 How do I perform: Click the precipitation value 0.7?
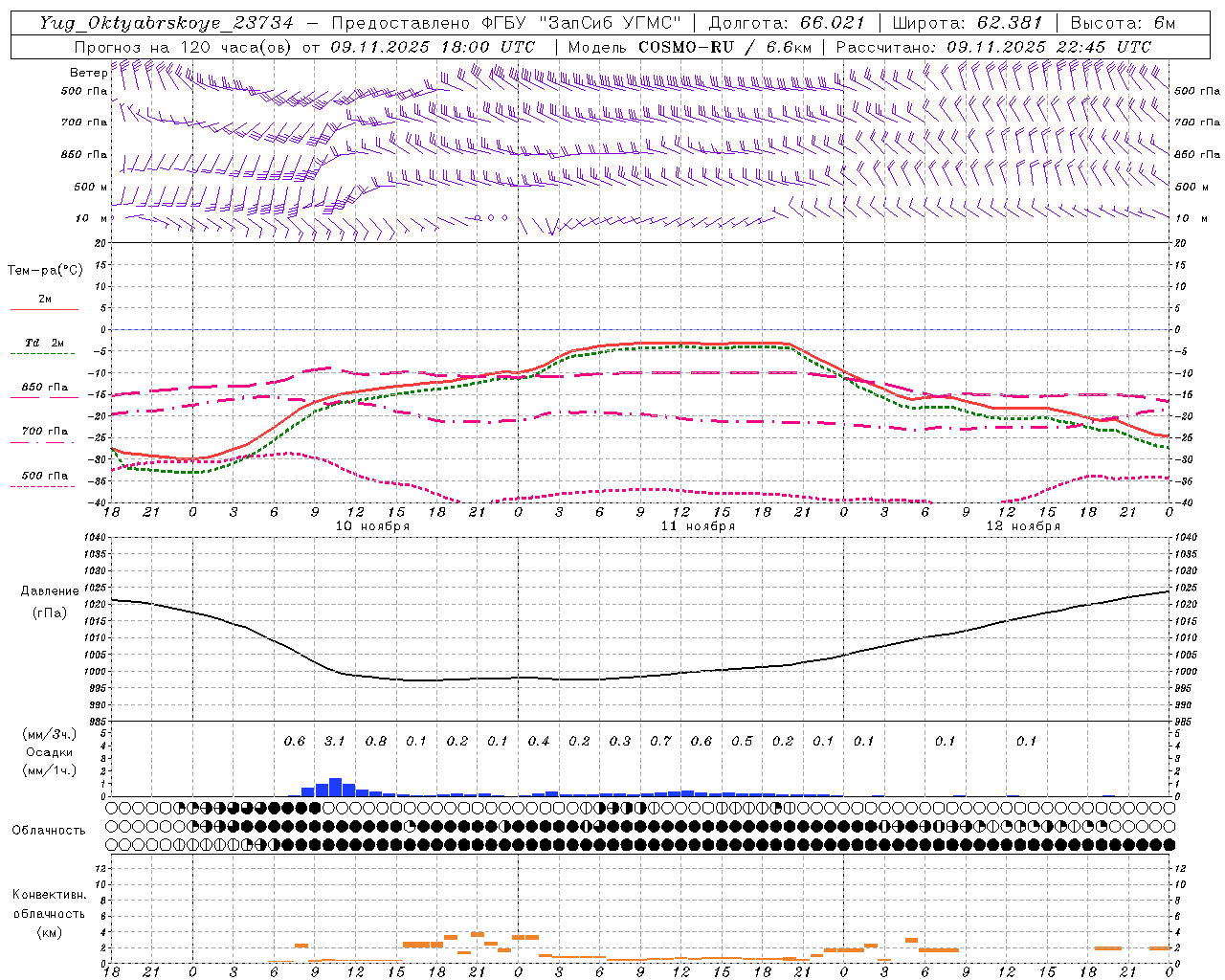660,741
